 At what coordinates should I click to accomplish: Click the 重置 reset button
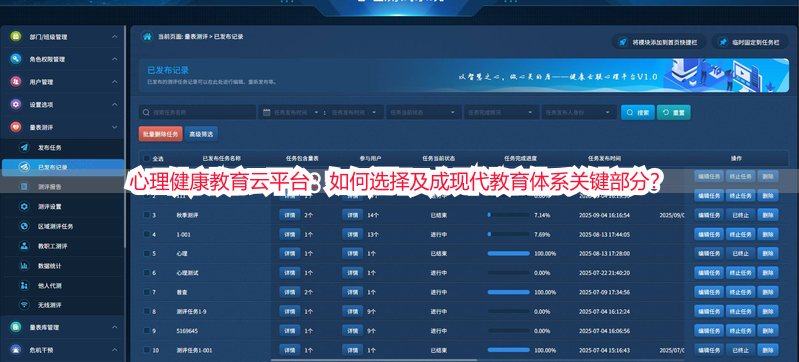(674, 112)
